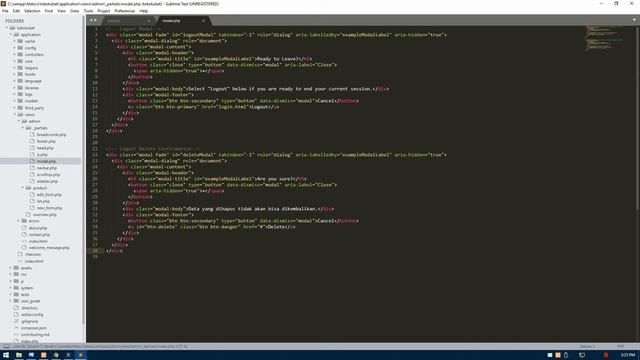Collapse the views folder

pyautogui.click(x=15, y=114)
